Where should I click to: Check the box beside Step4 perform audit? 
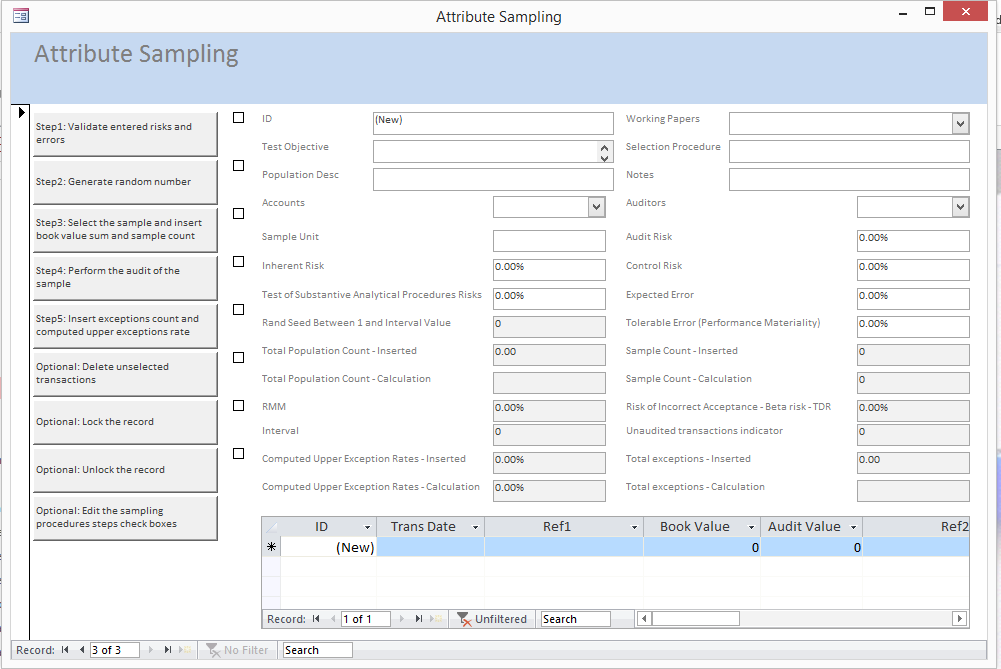pos(238,262)
